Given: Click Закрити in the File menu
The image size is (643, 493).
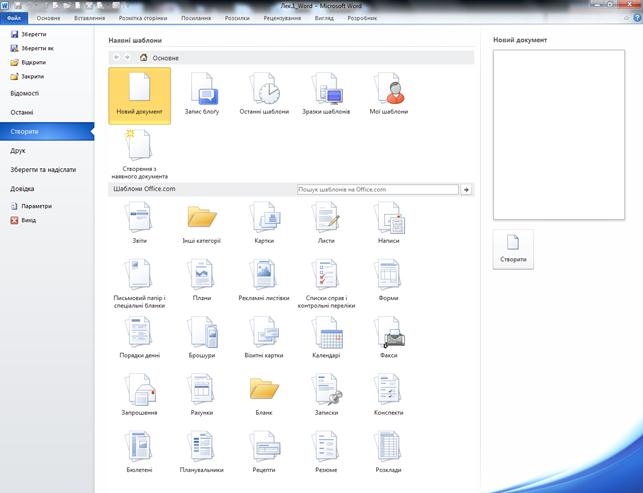Looking at the screenshot, I should [27, 76].
